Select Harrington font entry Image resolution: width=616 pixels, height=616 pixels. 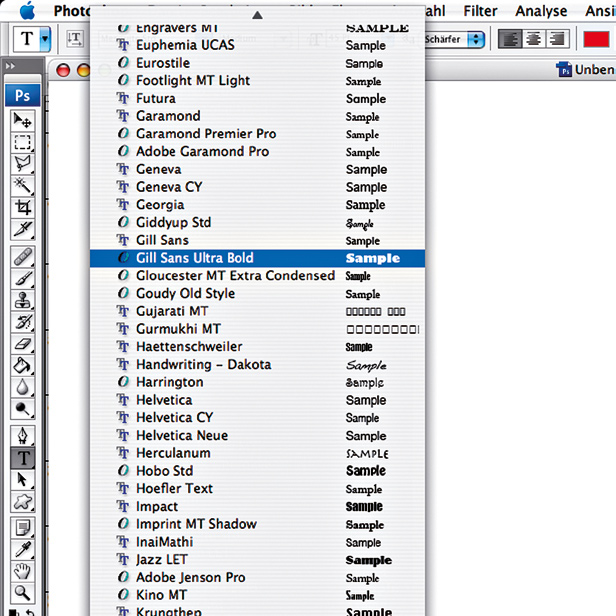coord(257,382)
